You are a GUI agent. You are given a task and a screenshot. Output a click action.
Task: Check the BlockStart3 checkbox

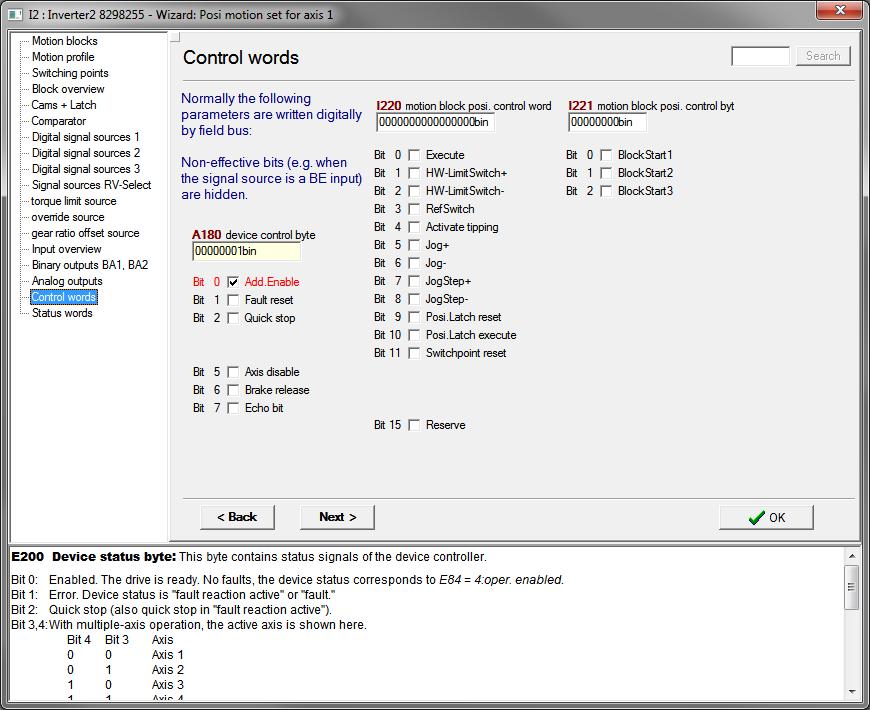tap(606, 191)
